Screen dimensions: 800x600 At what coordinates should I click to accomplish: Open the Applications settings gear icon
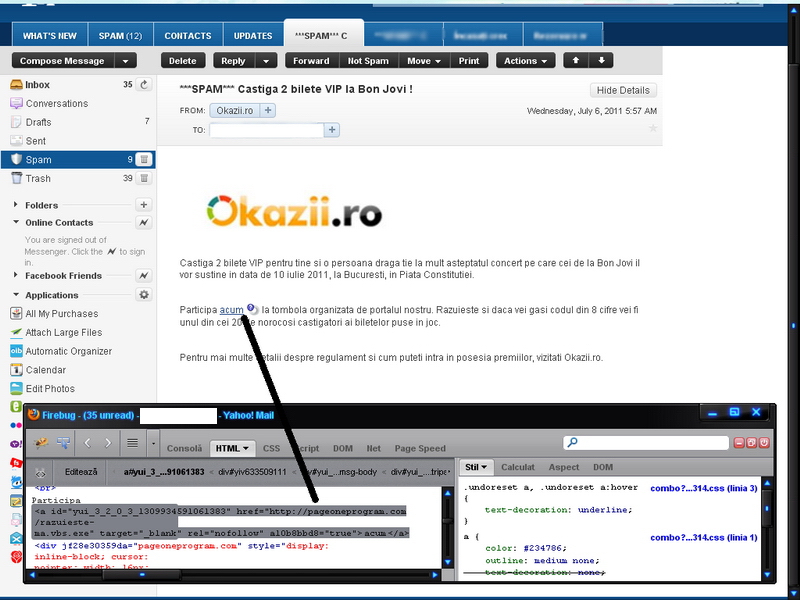[144, 295]
